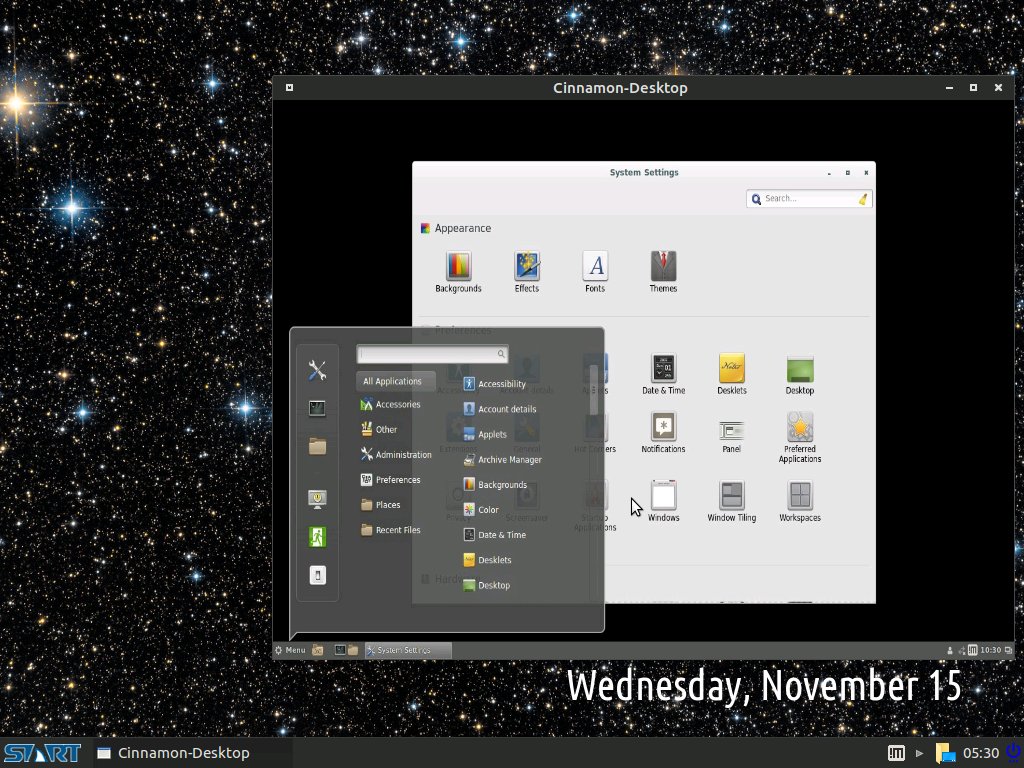Click the terminal launcher in Cinnamon panel
The width and height of the screenshot is (1024, 768).
pyautogui.click(x=340, y=650)
